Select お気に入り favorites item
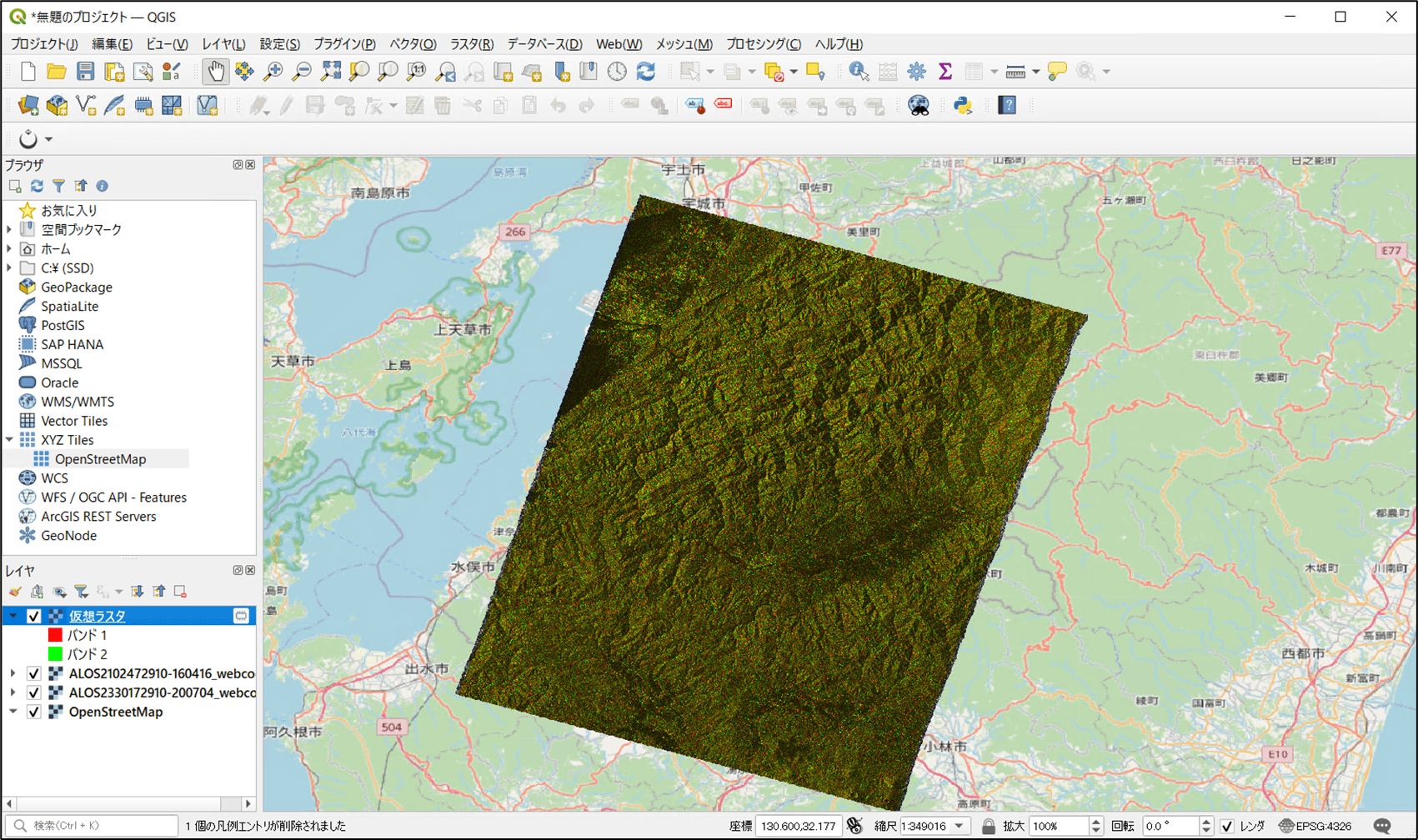This screenshot has width=1418, height=840. point(69,210)
